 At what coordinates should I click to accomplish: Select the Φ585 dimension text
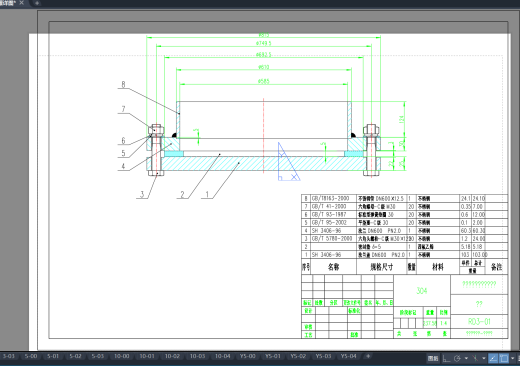[264, 81]
